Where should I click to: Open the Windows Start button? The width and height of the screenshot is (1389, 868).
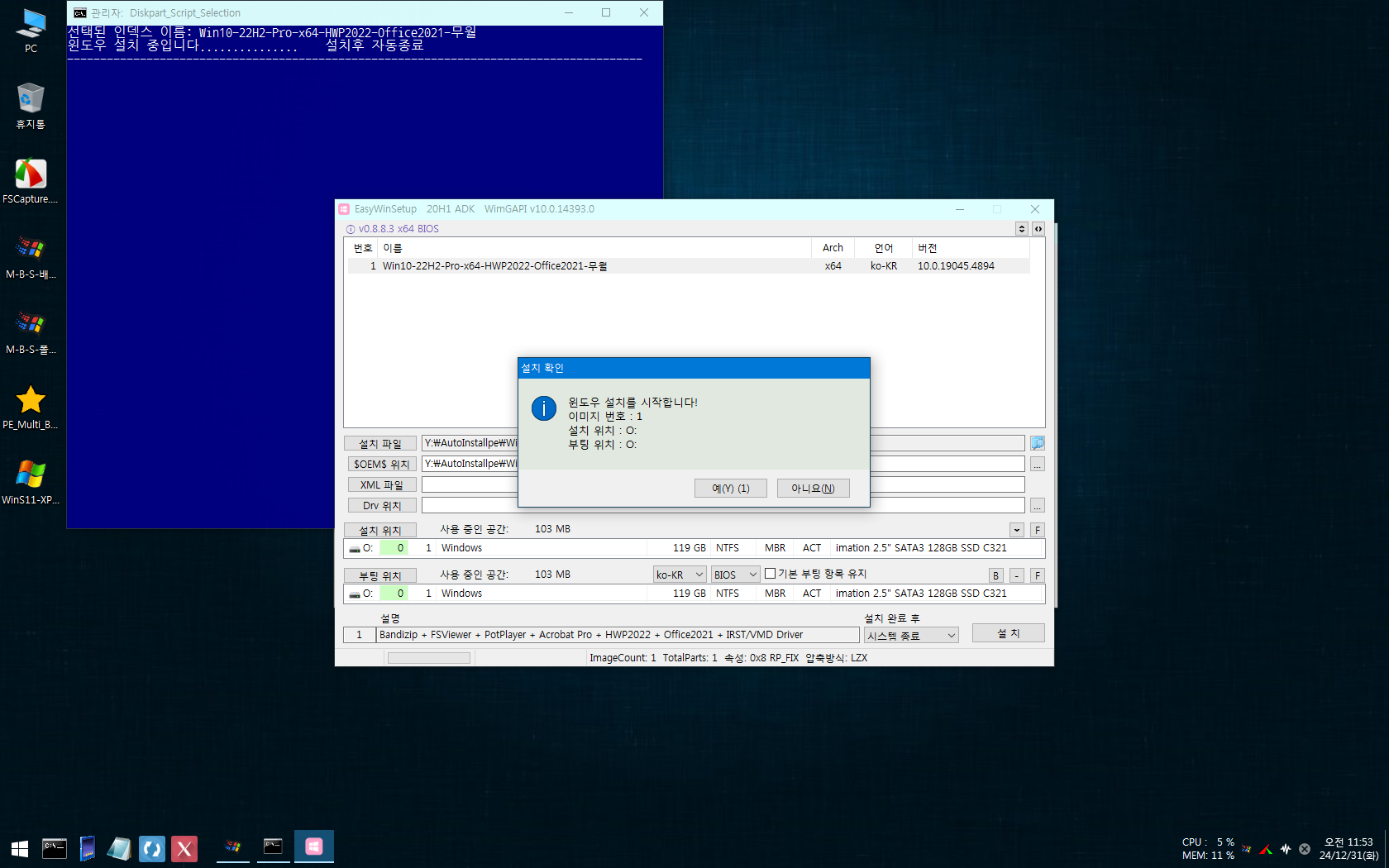[20, 848]
